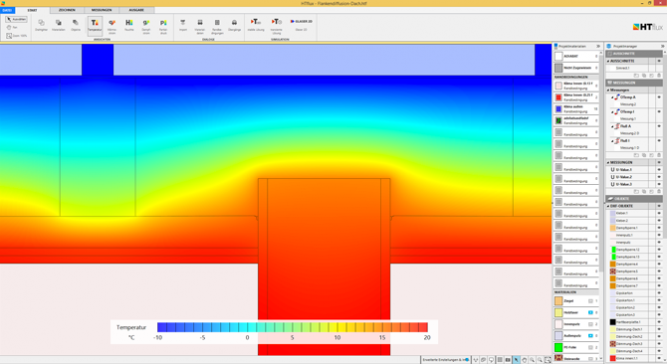Select the ADIABAT boundary entry
The width and height of the screenshot is (667, 364).
[x=576, y=56]
